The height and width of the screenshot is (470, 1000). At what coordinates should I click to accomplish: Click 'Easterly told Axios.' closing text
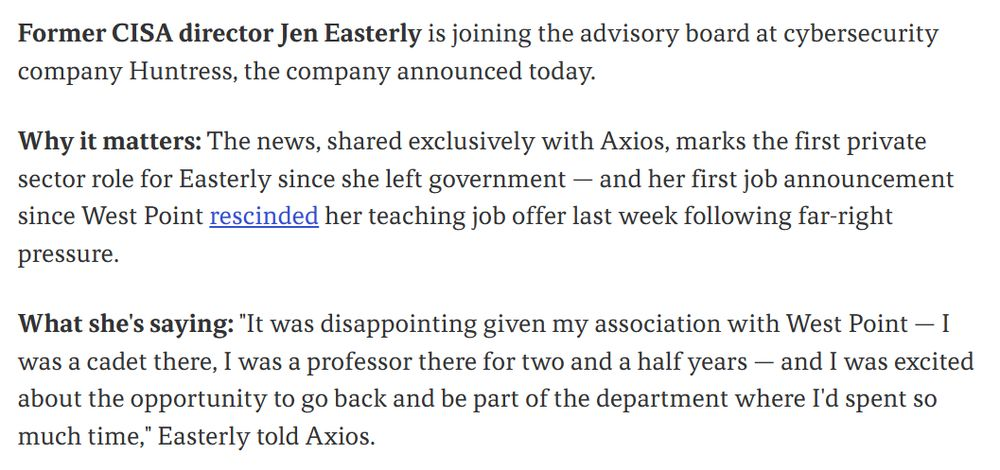point(266,437)
